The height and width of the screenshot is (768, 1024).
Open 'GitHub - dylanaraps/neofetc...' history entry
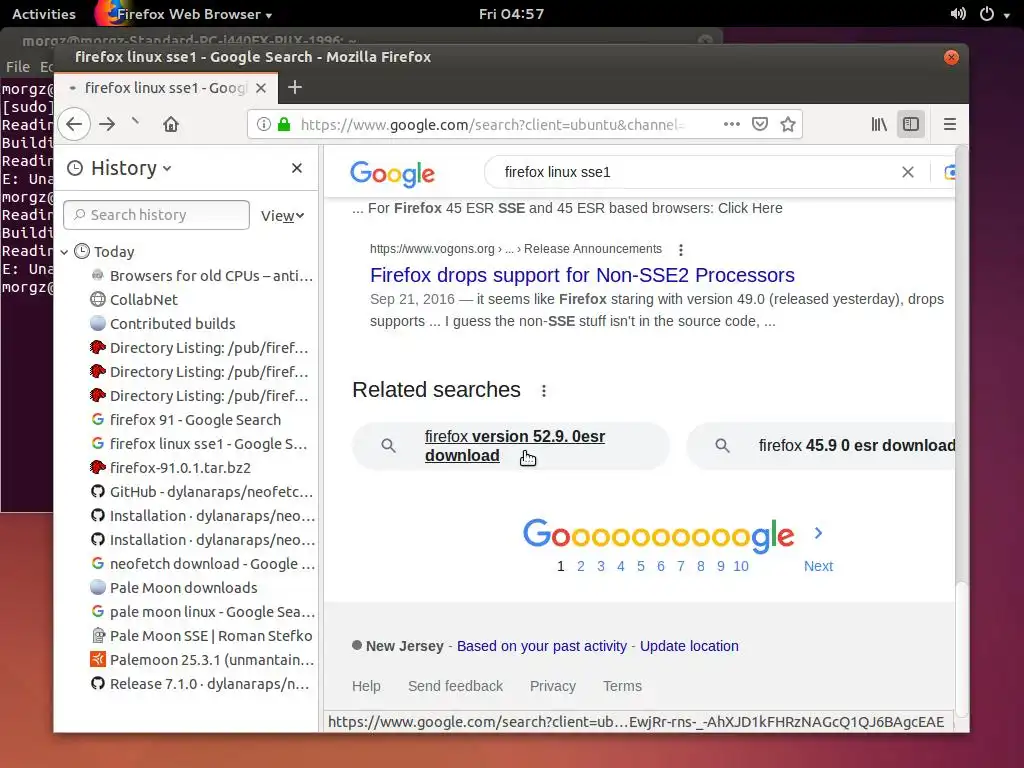(202, 492)
